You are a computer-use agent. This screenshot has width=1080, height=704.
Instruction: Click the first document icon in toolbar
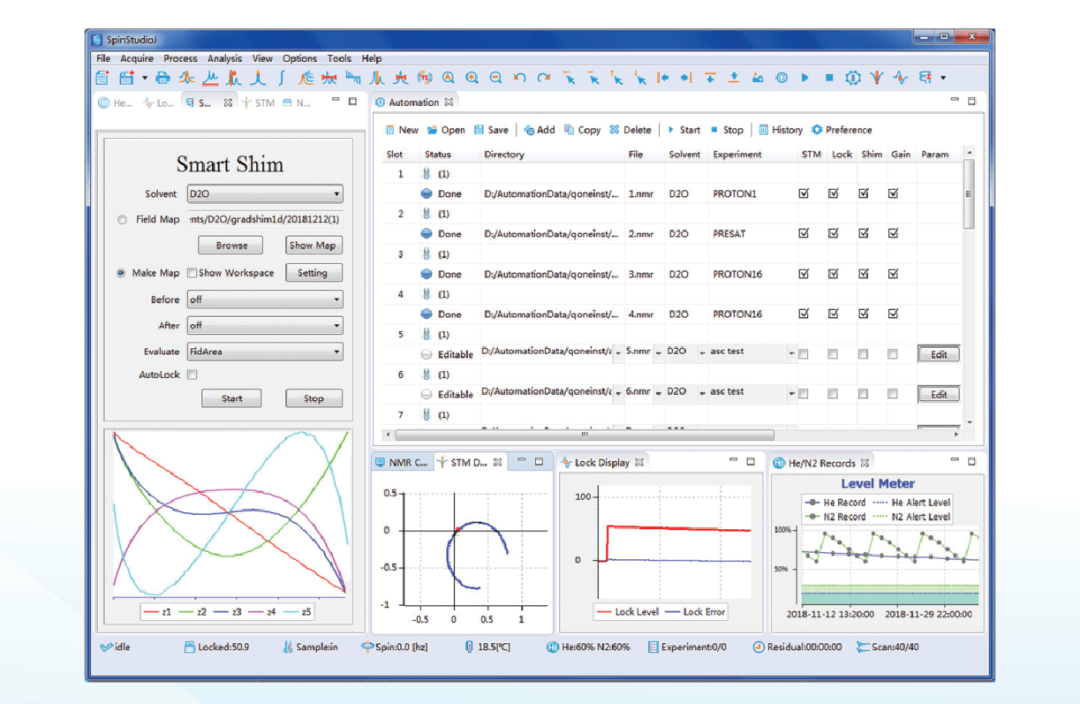tap(103, 78)
